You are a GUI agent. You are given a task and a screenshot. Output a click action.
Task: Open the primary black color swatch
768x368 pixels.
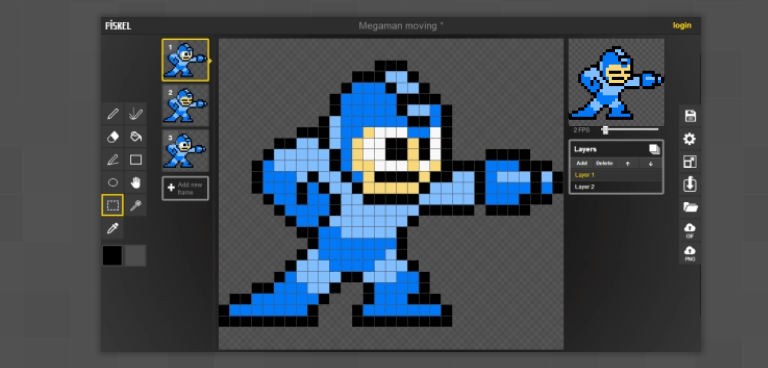[x=113, y=255]
